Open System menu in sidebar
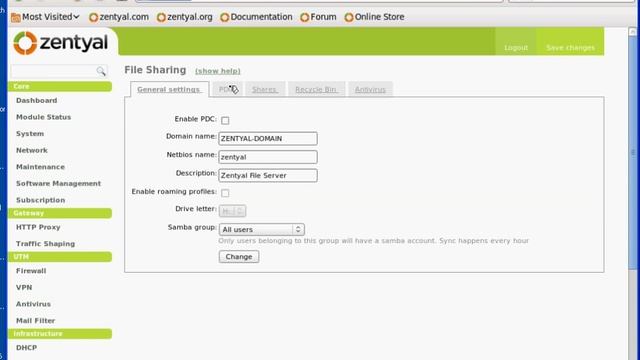Viewport: 640px width, 360px height. [30, 134]
